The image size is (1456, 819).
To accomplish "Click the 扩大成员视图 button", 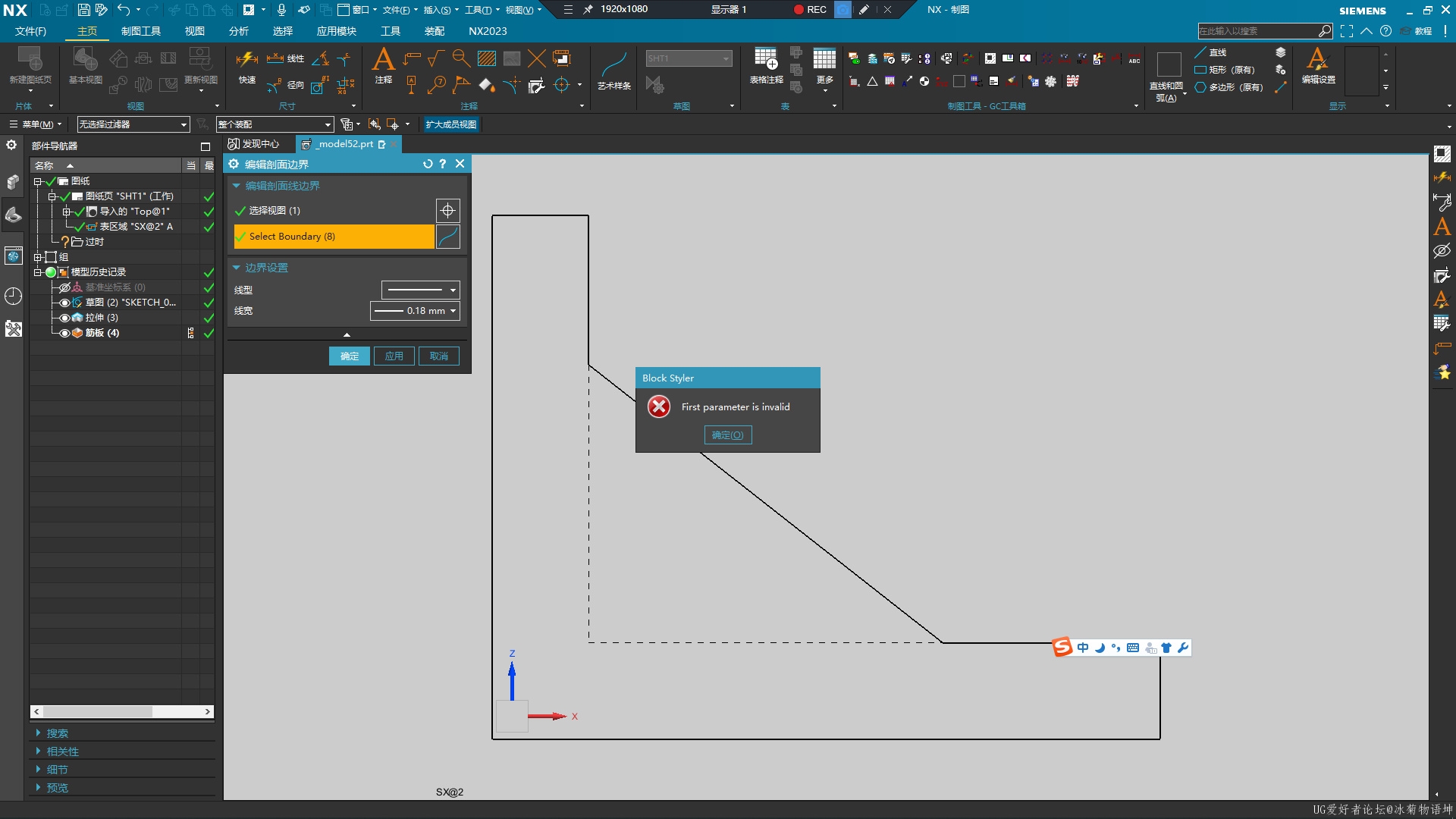I will tap(451, 124).
